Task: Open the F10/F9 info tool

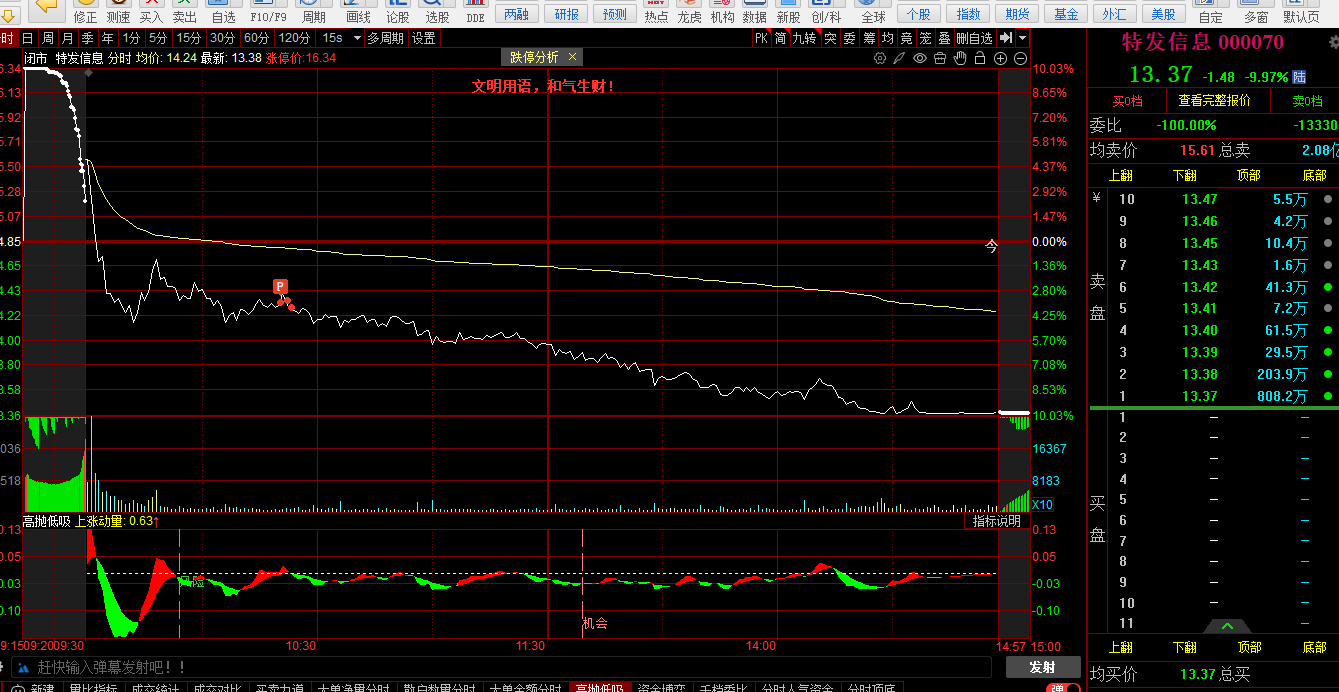Action: [268, 12]
